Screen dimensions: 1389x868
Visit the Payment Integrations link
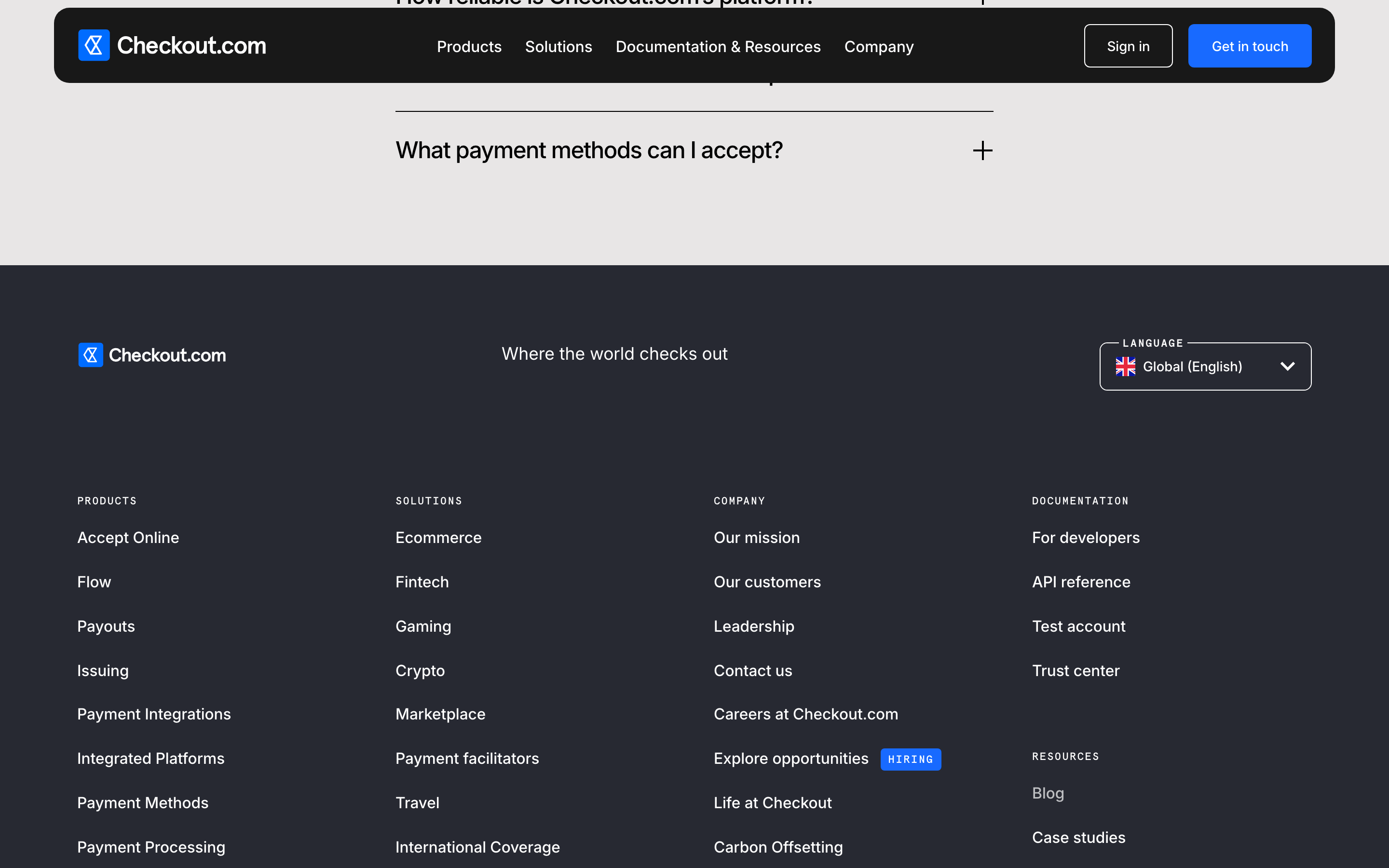[x=154, y=714]
